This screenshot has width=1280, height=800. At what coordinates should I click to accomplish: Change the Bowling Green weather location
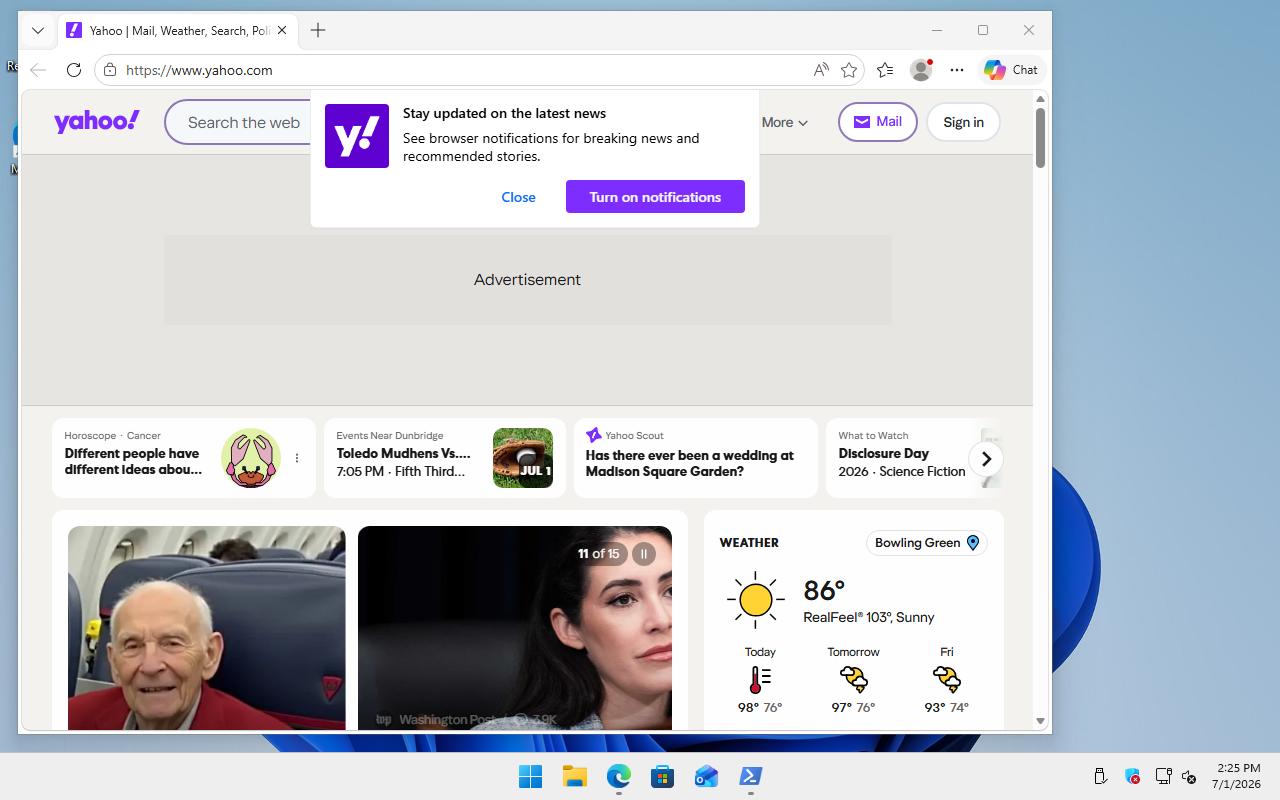[926, 543]
